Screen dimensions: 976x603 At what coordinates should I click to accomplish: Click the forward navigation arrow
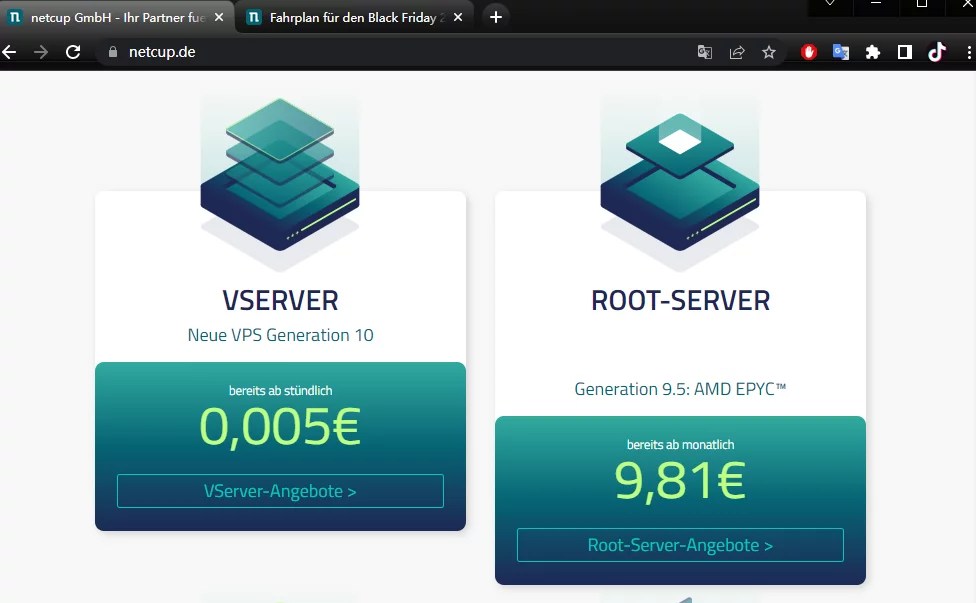[41, 52]
